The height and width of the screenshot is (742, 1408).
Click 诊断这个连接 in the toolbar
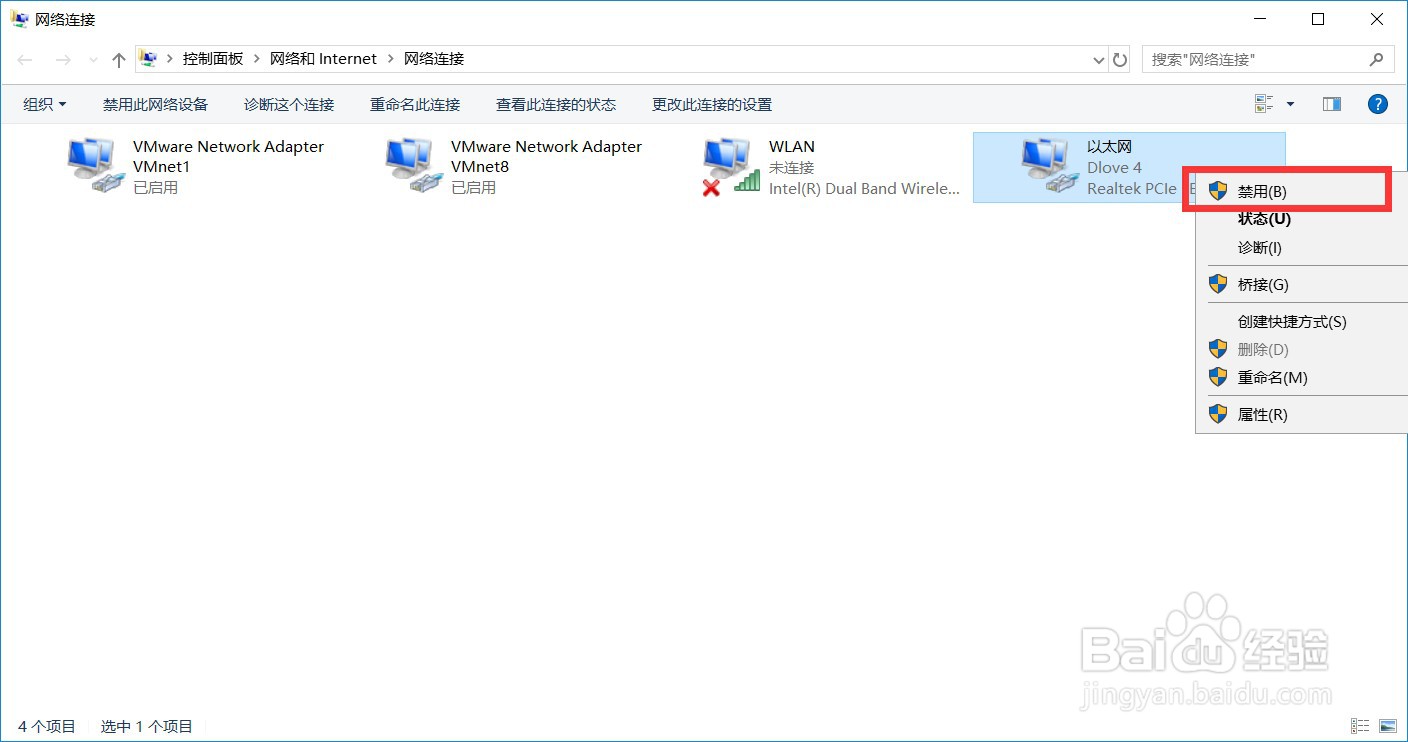click(x=289, y=104)
